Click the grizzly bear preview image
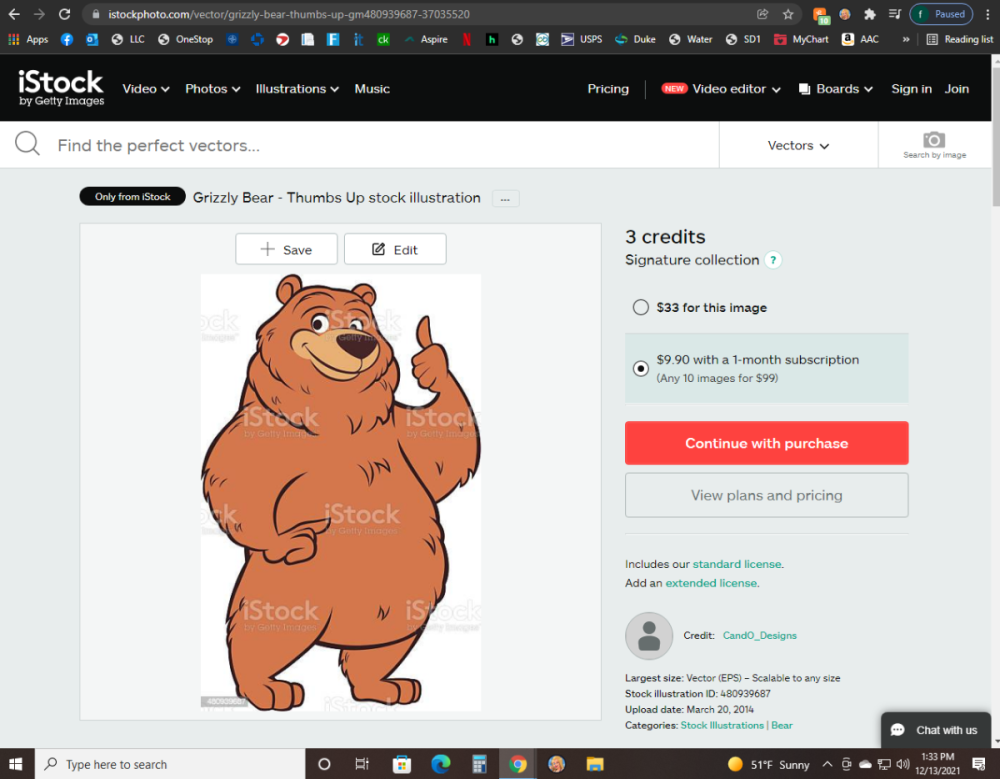 pos(340,490)
